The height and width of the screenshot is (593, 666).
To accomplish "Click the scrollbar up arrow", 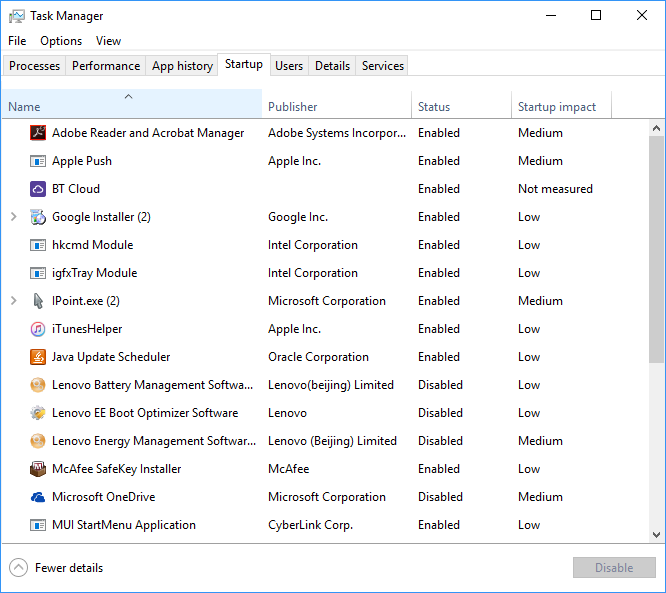I will point(657,128).
